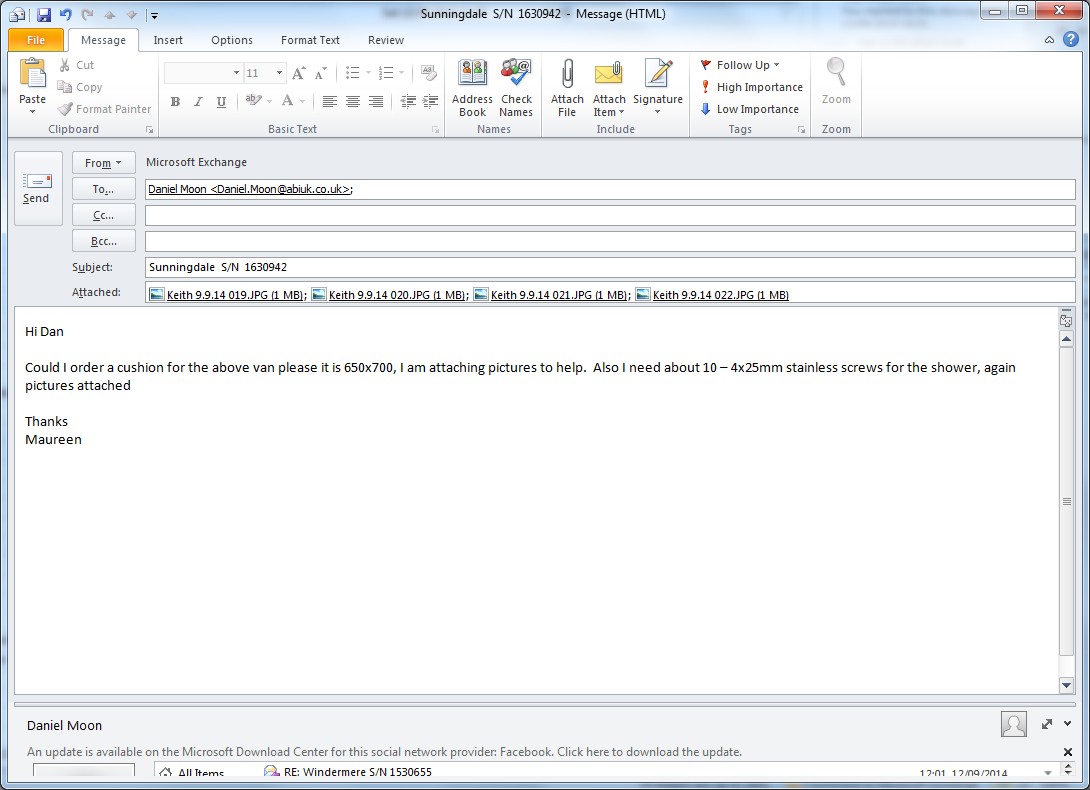Click the Bcc... button
Viewport: 1090px width, 790px height.
coord(104,241)
